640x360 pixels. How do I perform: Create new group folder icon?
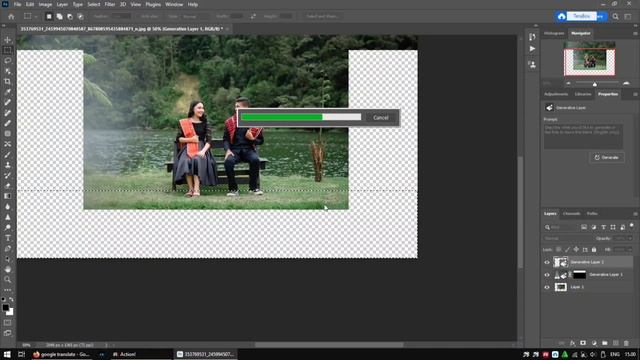click(604, 343)
